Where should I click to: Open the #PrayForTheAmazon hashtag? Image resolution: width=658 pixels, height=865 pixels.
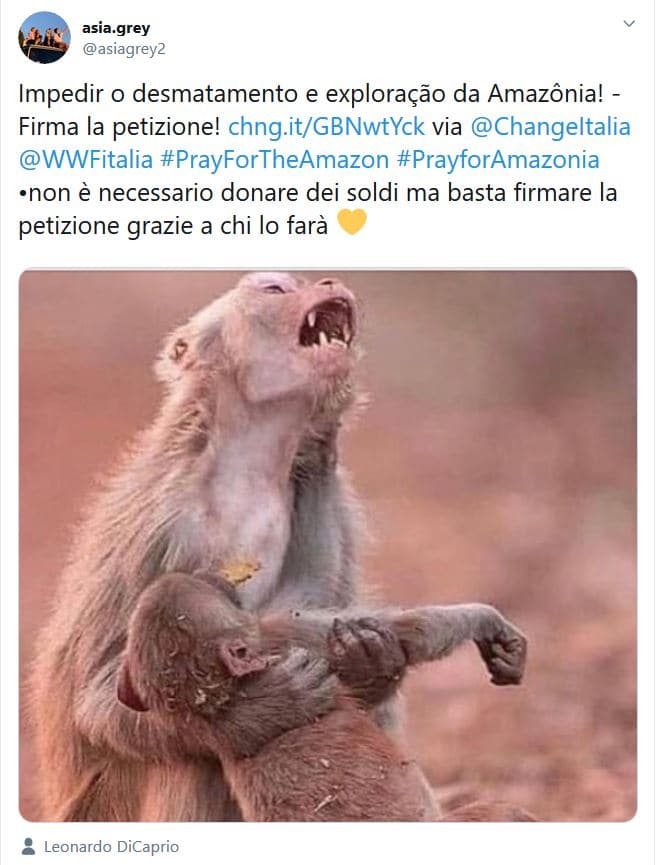(x=275, y=159)
